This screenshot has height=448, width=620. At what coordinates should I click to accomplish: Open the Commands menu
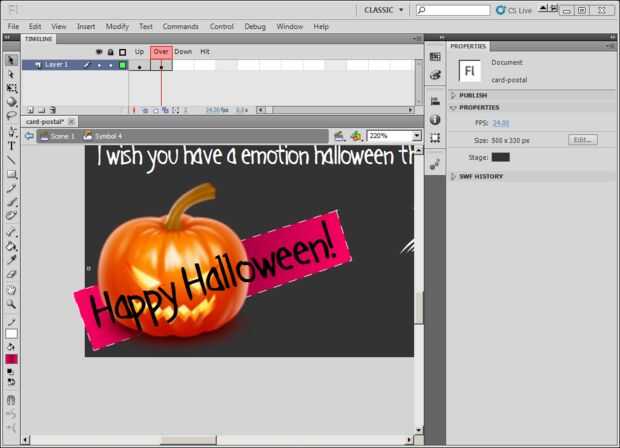point(180,26)
